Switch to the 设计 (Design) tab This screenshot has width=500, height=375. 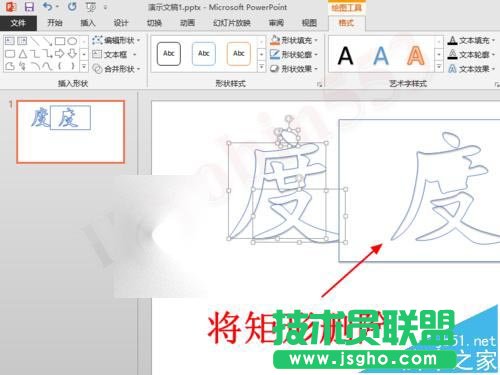[121, 23]
